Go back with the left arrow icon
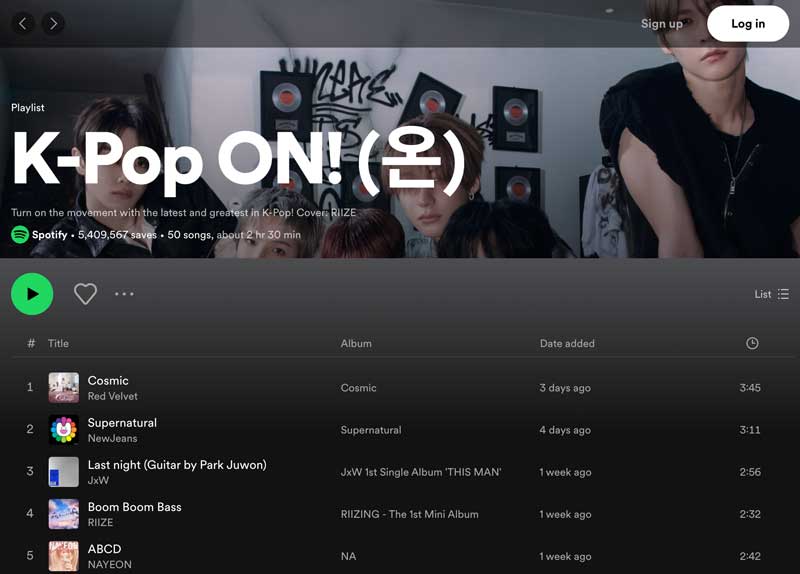The height and width of the screenshot is (574, 800). [22, 23]
